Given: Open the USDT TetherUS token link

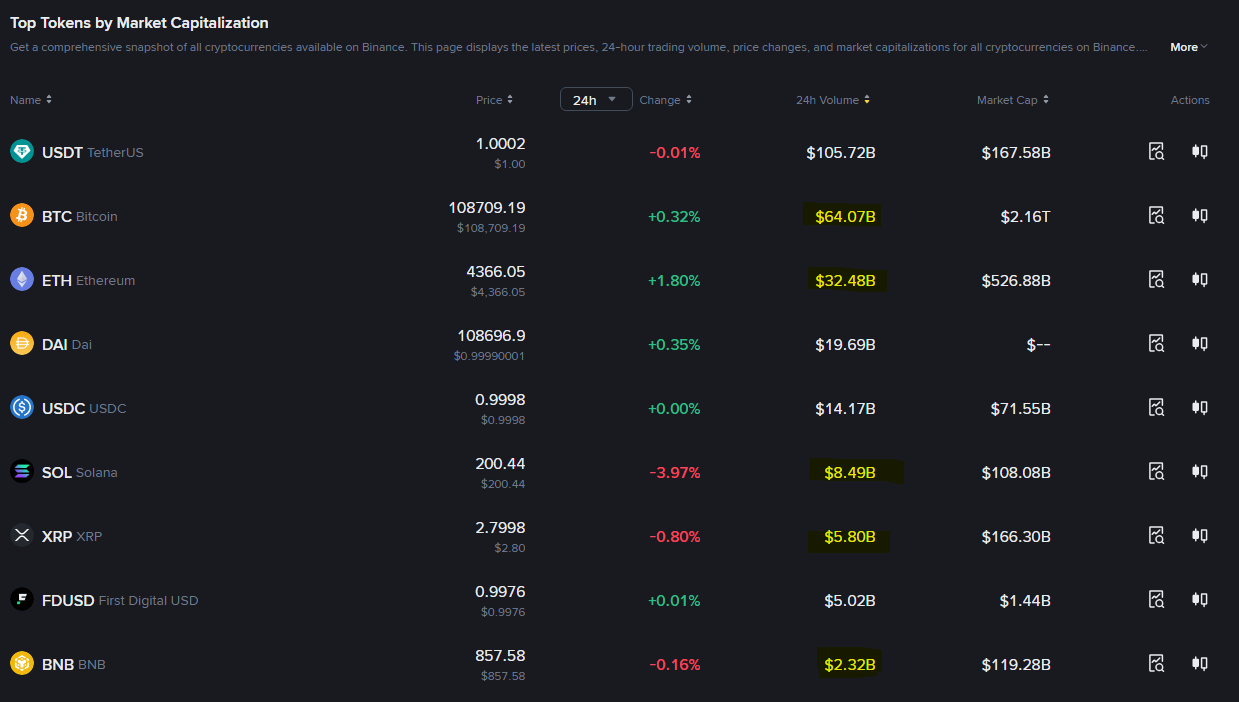Looking at the screenshot, I should coord(93,152).
